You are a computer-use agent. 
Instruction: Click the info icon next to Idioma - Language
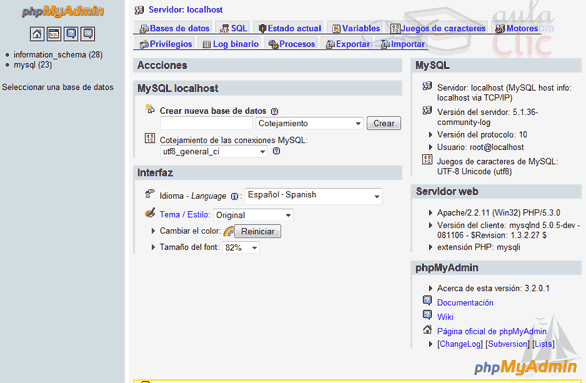pos(234,197)
